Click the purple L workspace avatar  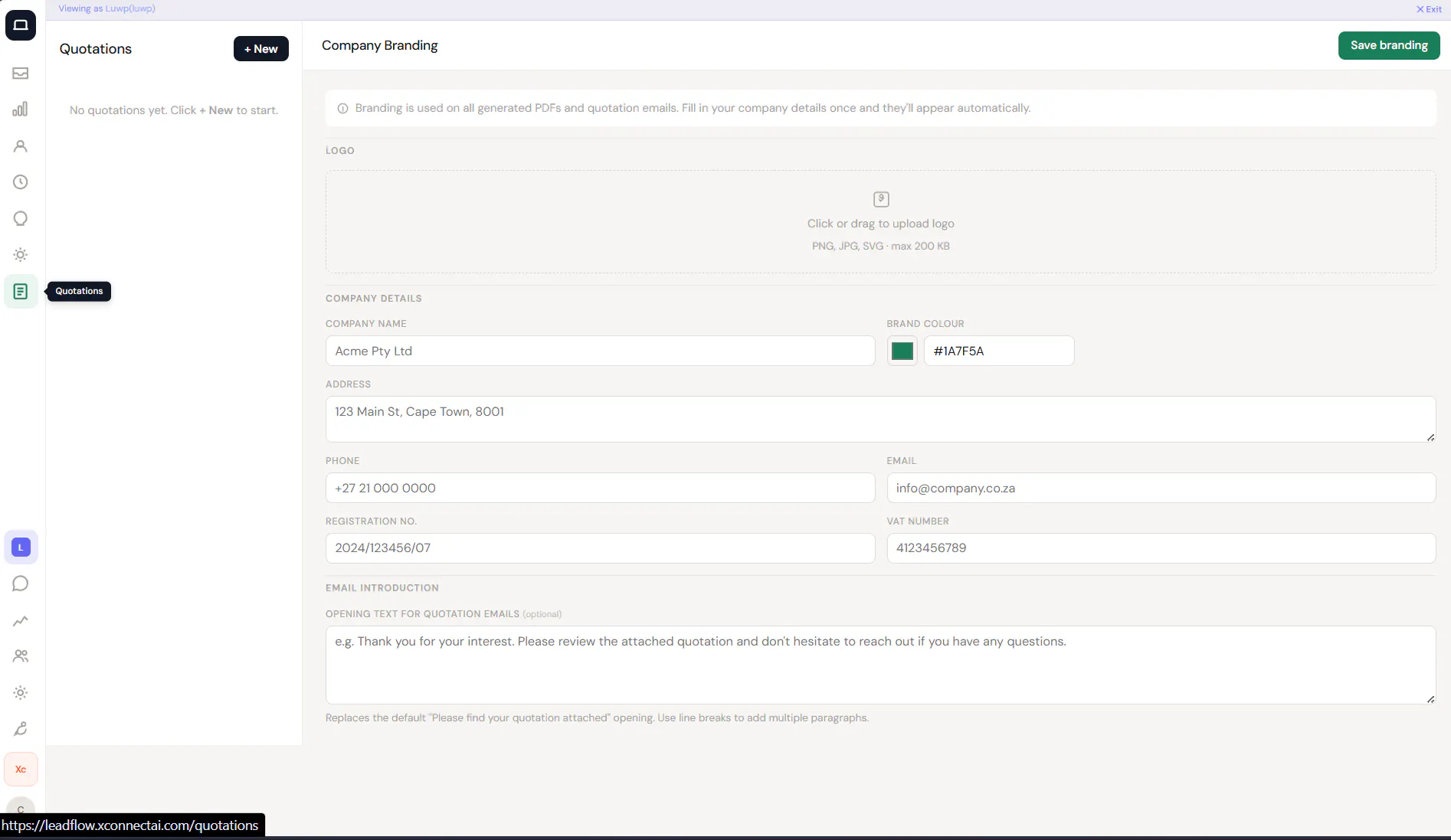(21, 547)
